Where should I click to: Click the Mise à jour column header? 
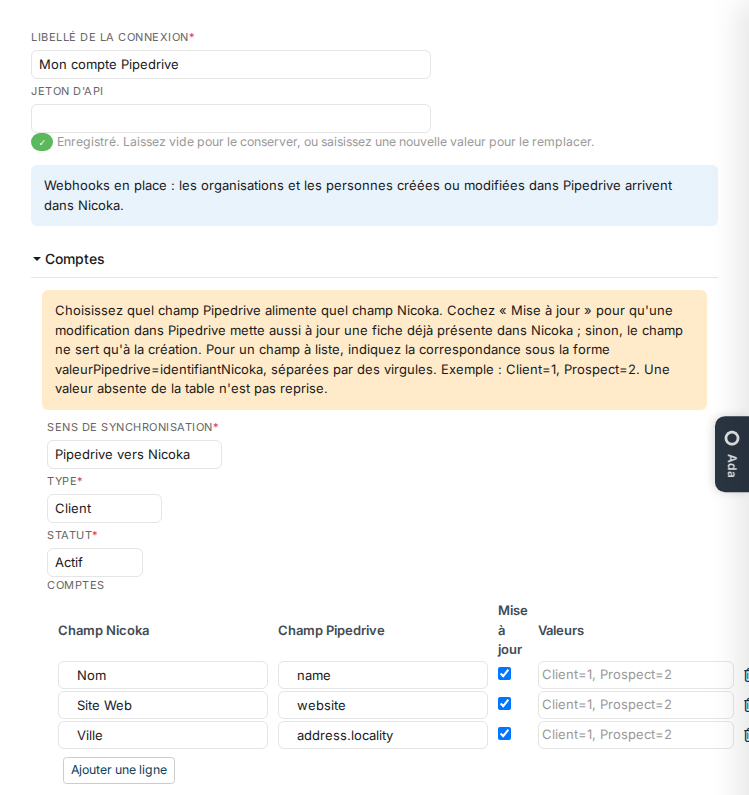point(512,630)
